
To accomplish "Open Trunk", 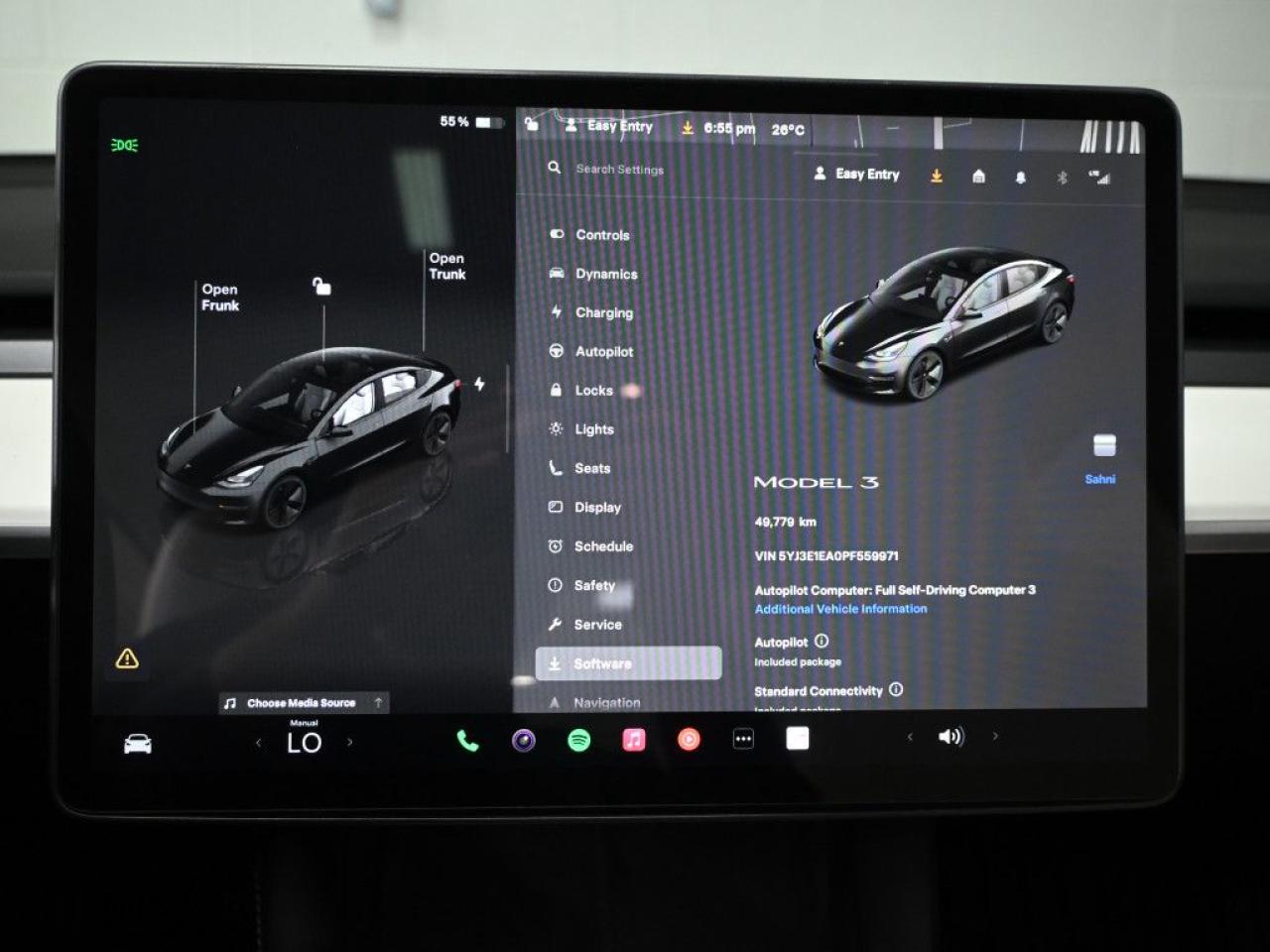I will (x=447, y=266).
